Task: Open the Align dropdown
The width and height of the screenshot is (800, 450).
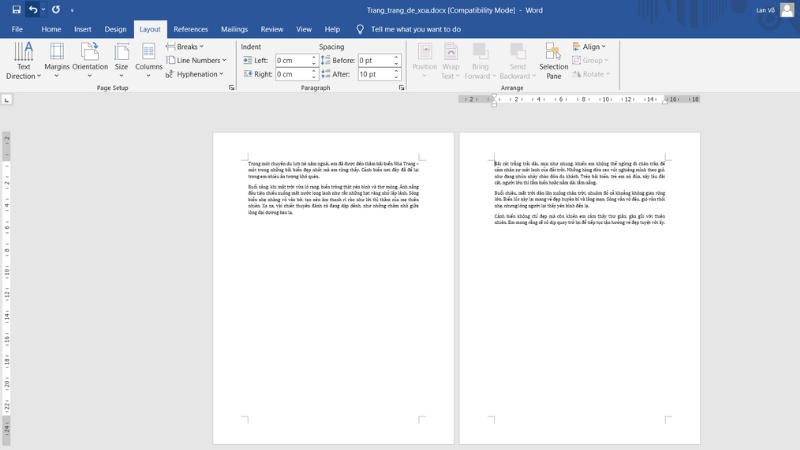Action: [590, 47]
